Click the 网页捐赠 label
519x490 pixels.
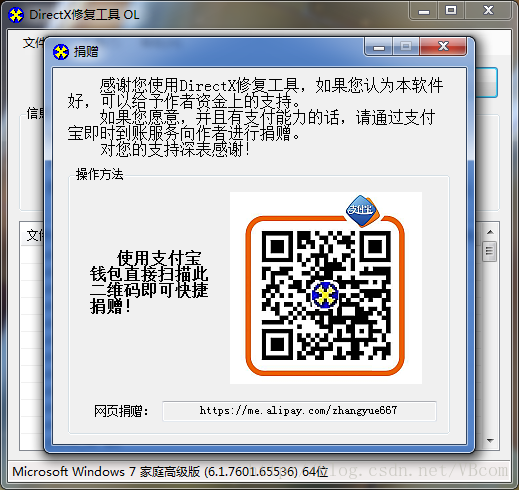click(121, 411)
